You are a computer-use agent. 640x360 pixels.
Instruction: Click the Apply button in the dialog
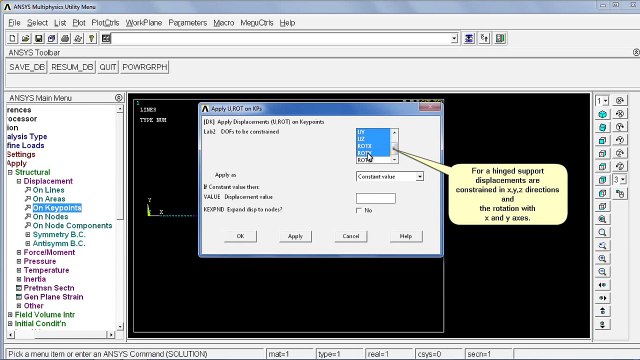coord(296,236)
